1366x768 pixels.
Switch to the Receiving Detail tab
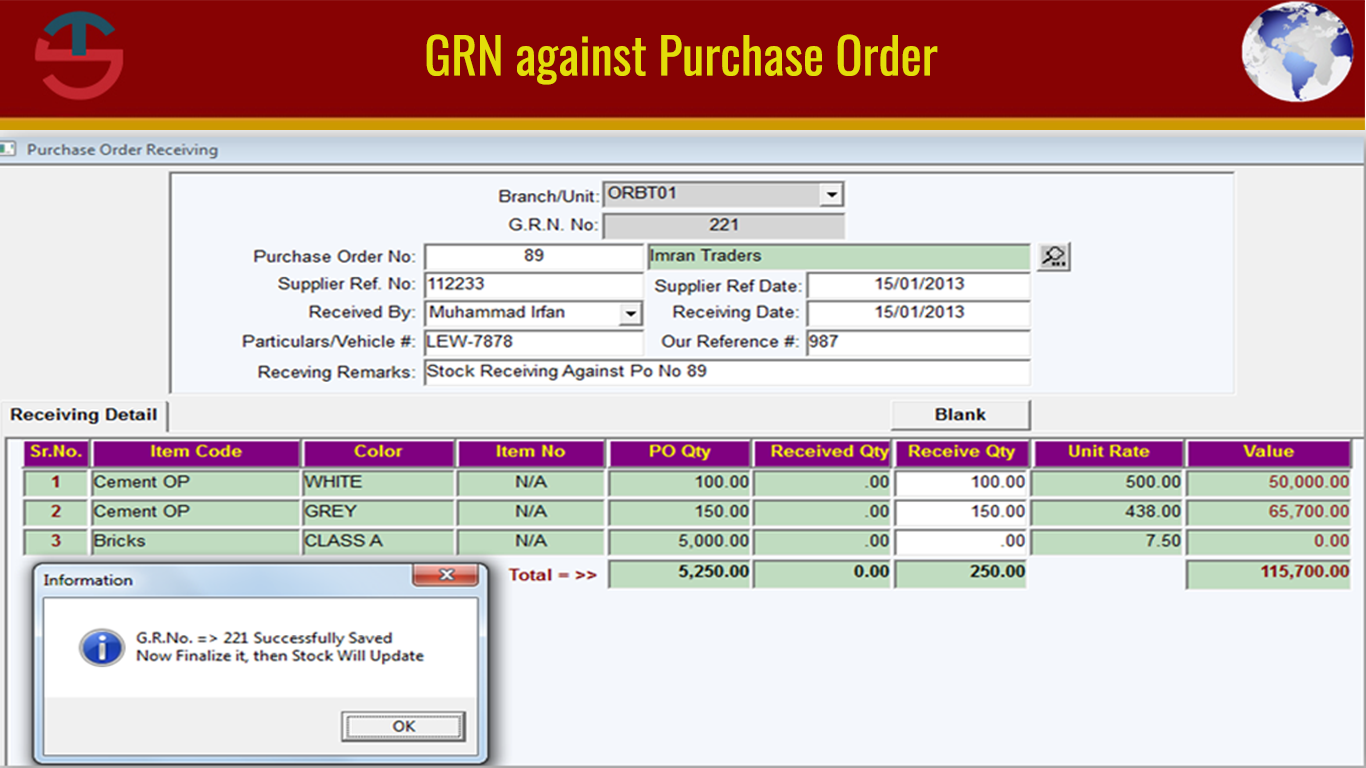(83, 415)
